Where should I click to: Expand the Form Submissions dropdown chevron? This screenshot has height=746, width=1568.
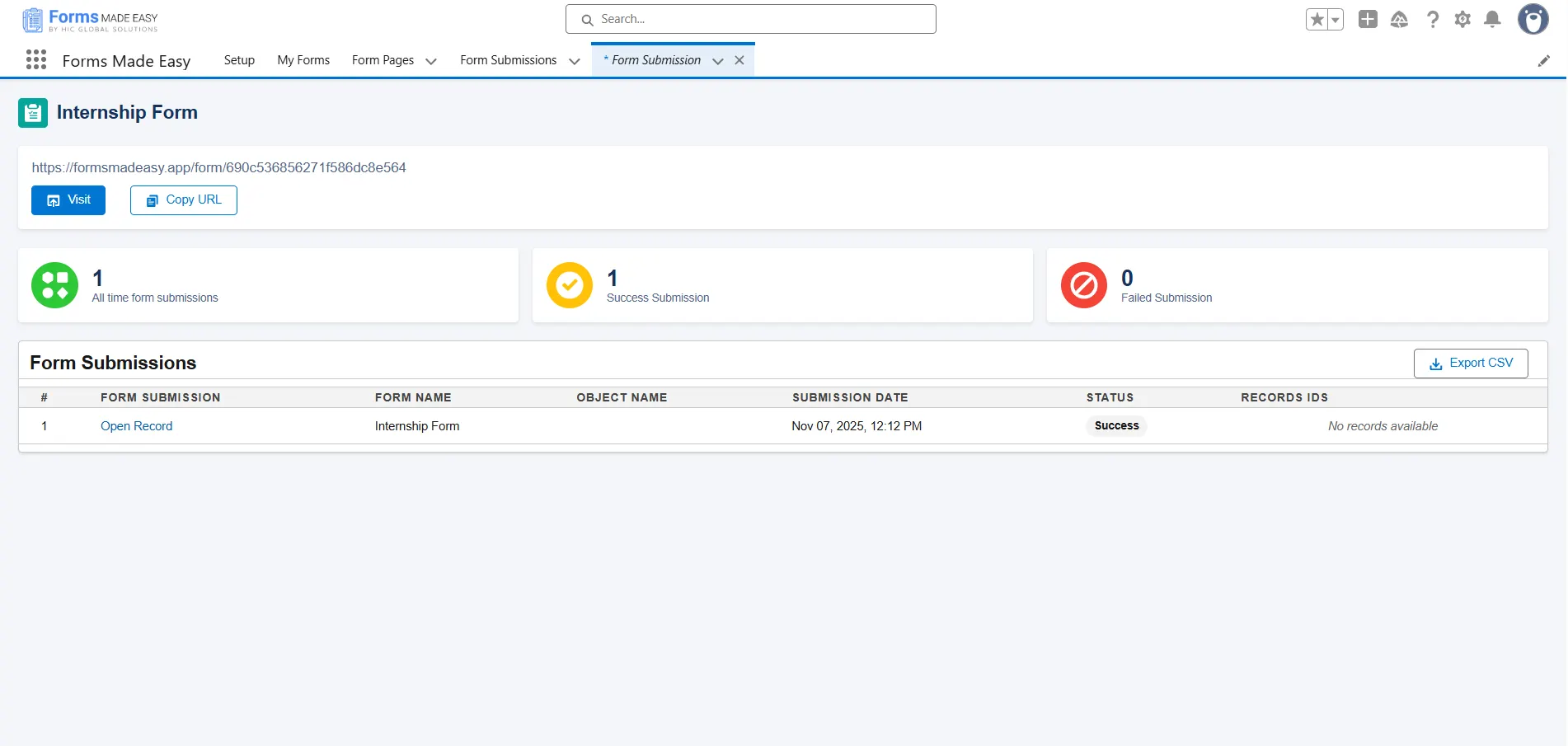575,61
